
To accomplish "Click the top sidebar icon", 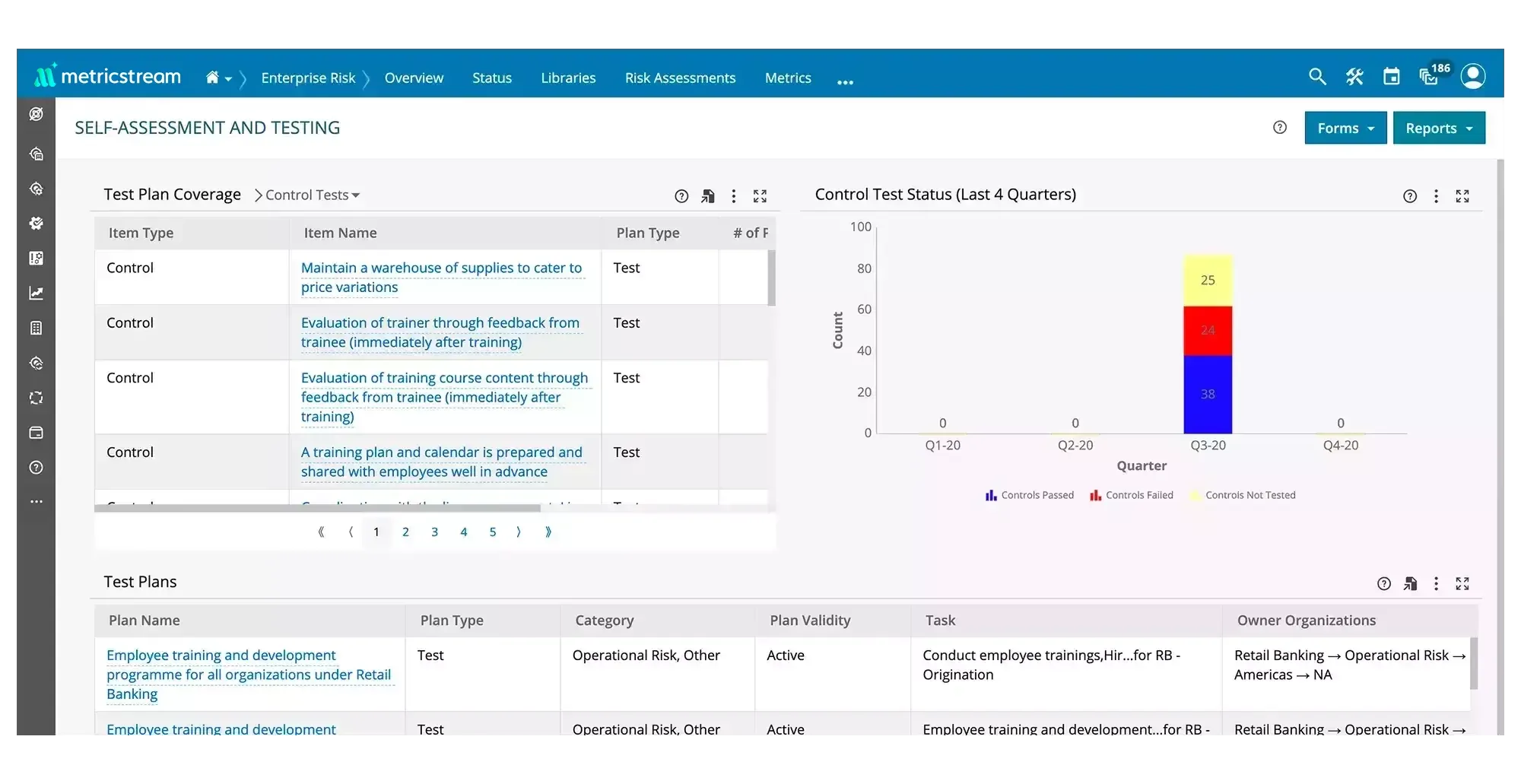I will coord(36,114).
